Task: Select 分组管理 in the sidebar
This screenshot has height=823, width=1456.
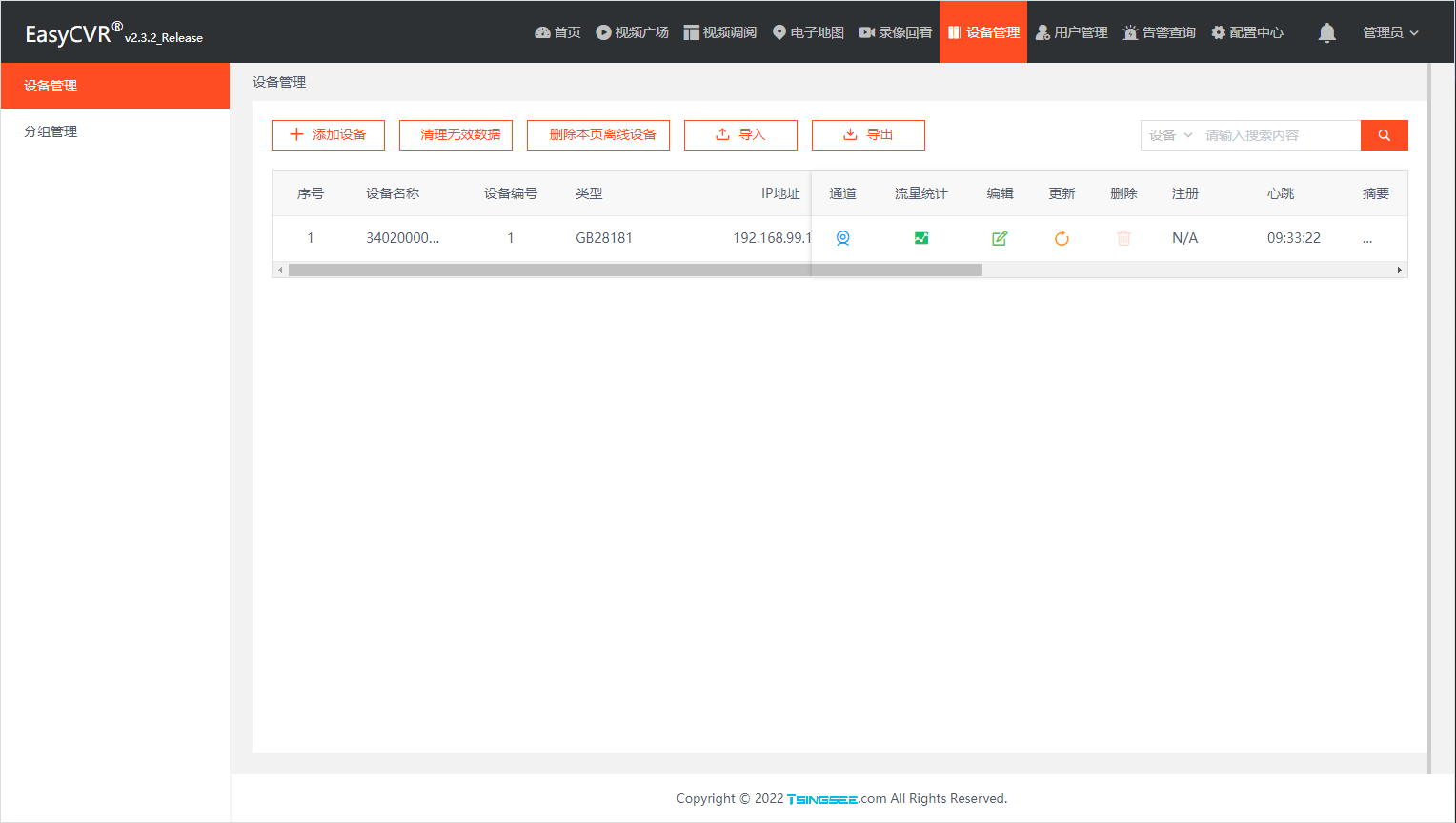Action: click(51, 131)
